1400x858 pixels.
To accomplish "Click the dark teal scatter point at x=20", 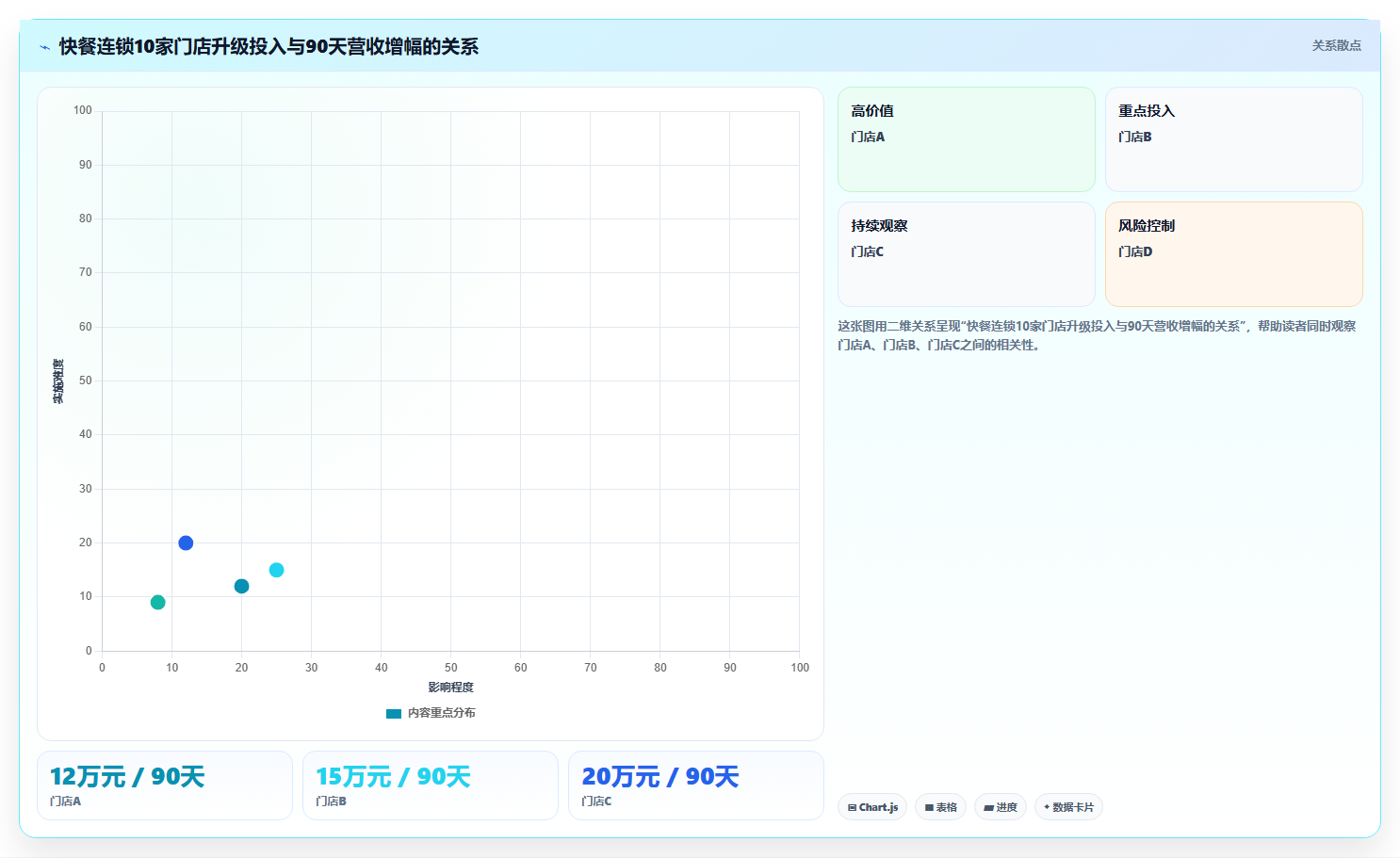I will coord(241,586).
